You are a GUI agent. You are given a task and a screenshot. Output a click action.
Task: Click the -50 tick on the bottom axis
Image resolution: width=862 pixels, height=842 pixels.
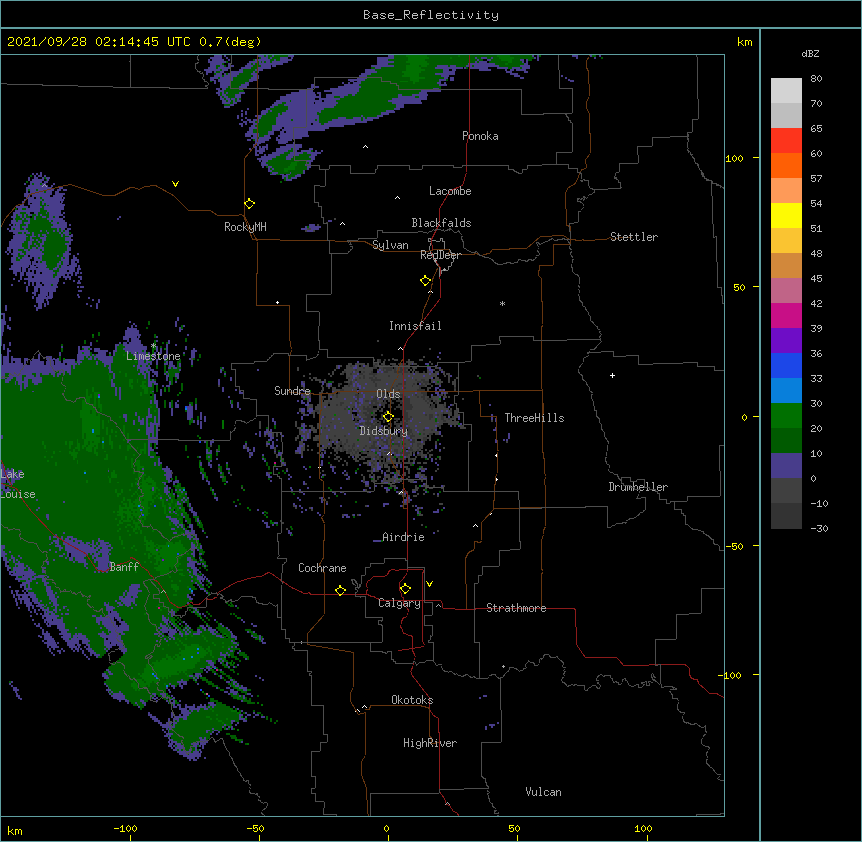[x=255, y=828]
